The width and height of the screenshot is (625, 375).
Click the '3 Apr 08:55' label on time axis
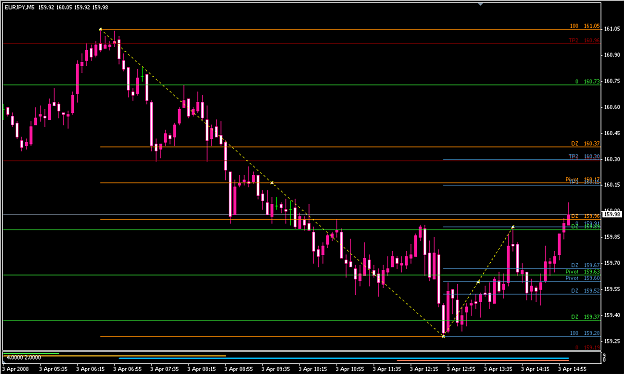point(238,369)
